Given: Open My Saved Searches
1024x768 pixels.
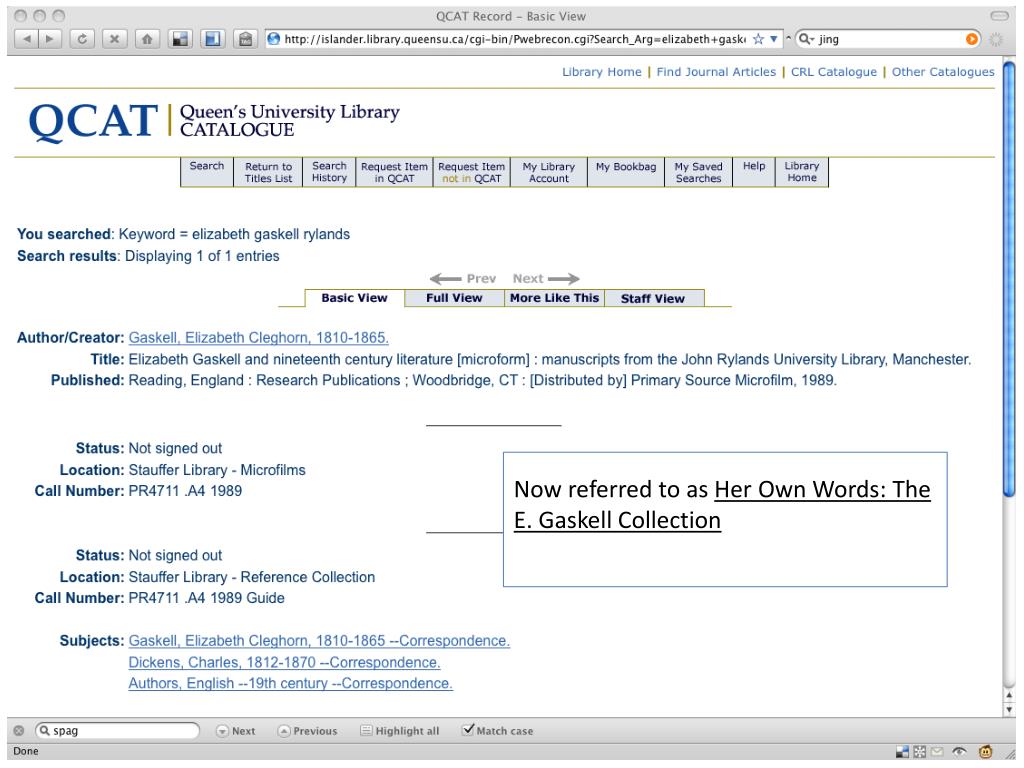Looking at the screenshot, I should coord(698,172).
